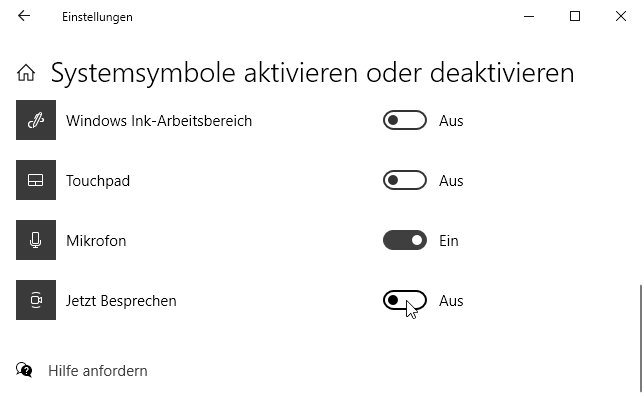Disable the Mikrofon toggle

pos(405,240)
